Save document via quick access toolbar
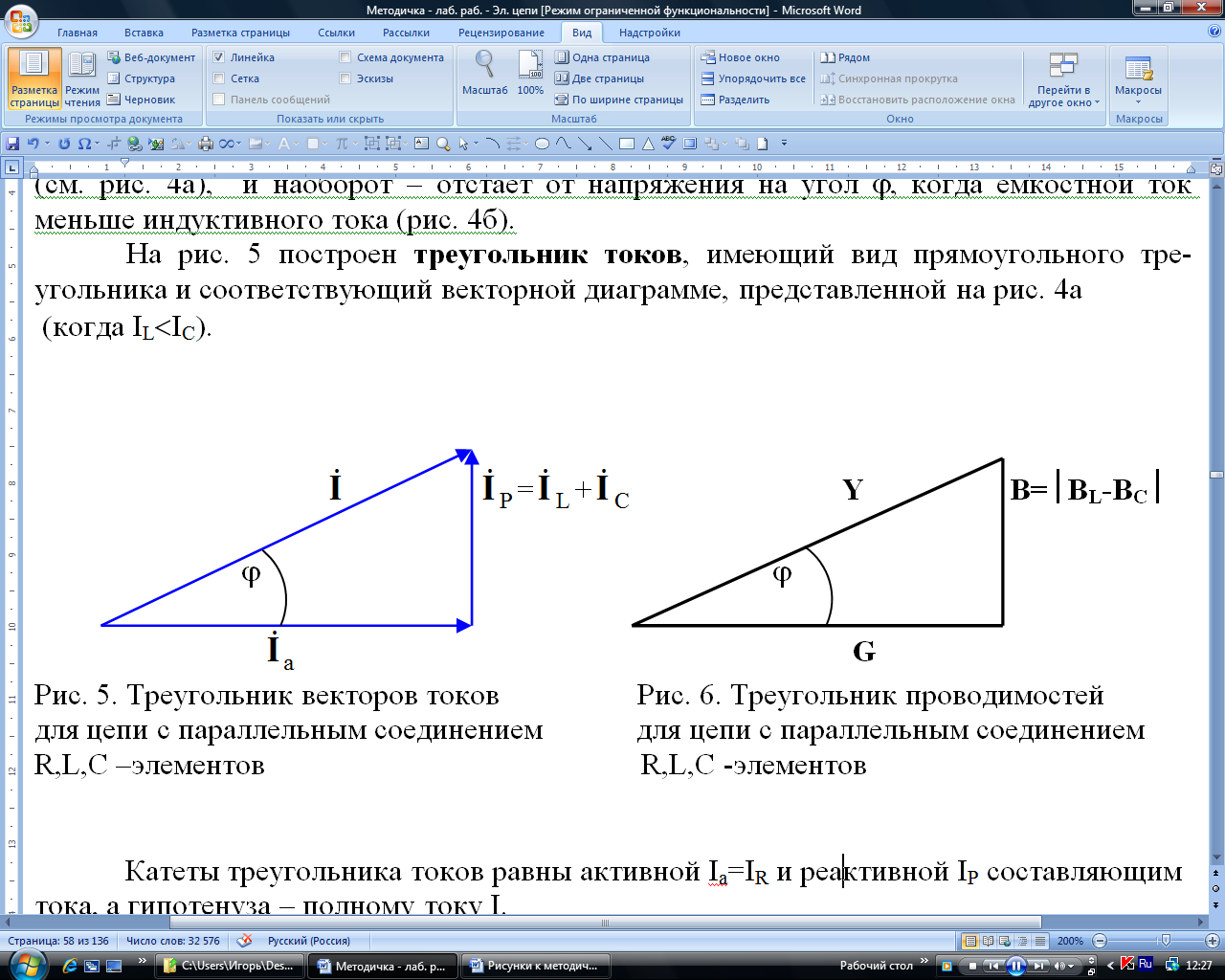The height and width of the screenshot is (980, 1225). click(12, 144)
